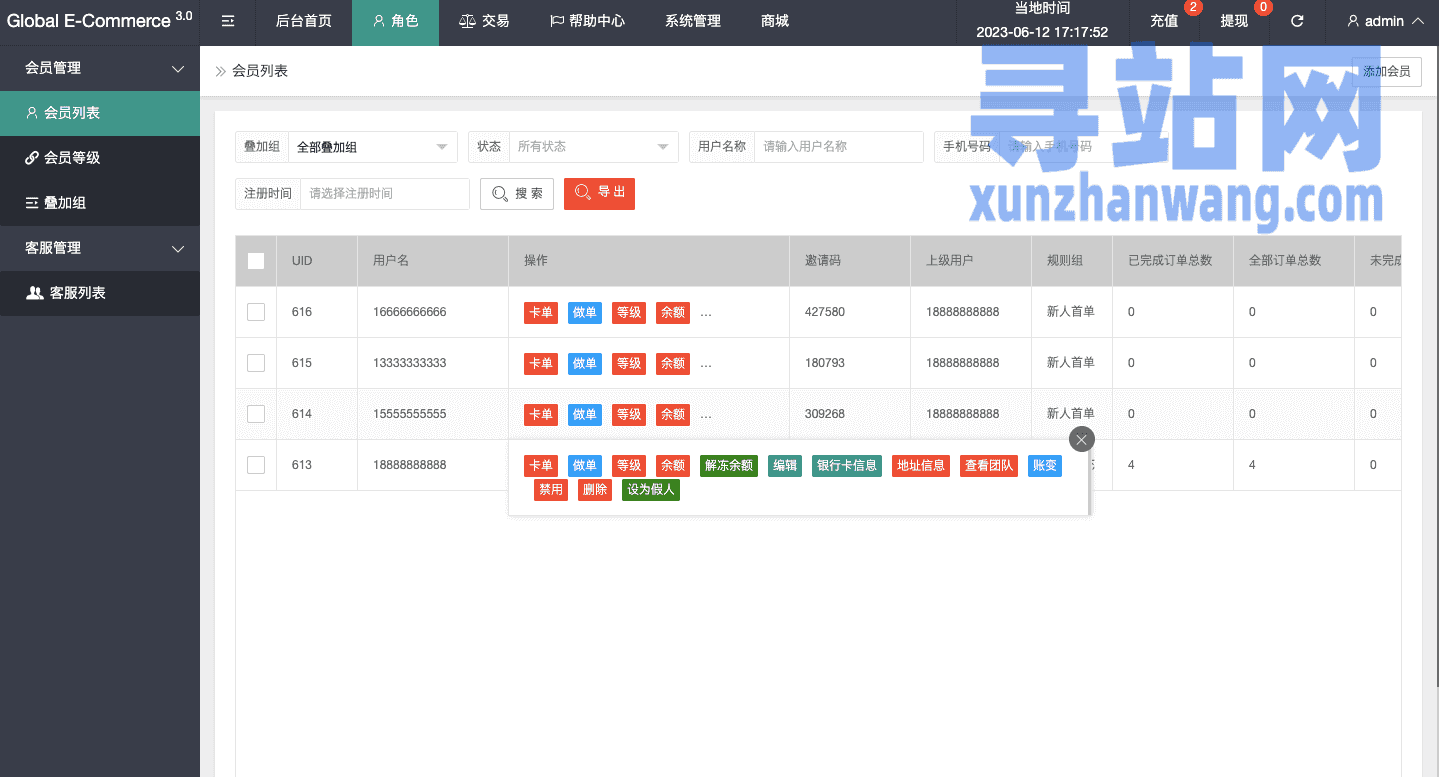Open 提现 withdrawal notifications
Viewport: 1439px width, 777px height.
tap(1234, 21)
